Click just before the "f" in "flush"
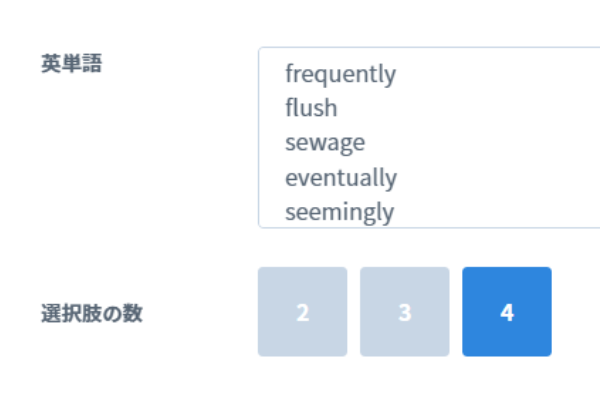 tap(285, 108)
